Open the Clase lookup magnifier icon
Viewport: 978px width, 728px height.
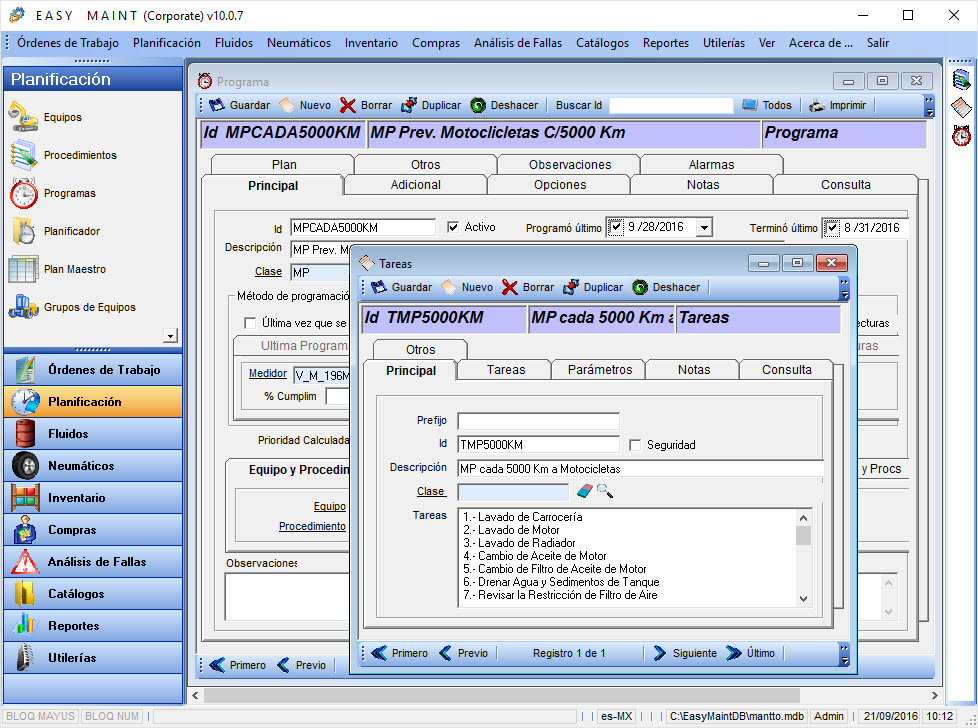(x=605, y=491)
